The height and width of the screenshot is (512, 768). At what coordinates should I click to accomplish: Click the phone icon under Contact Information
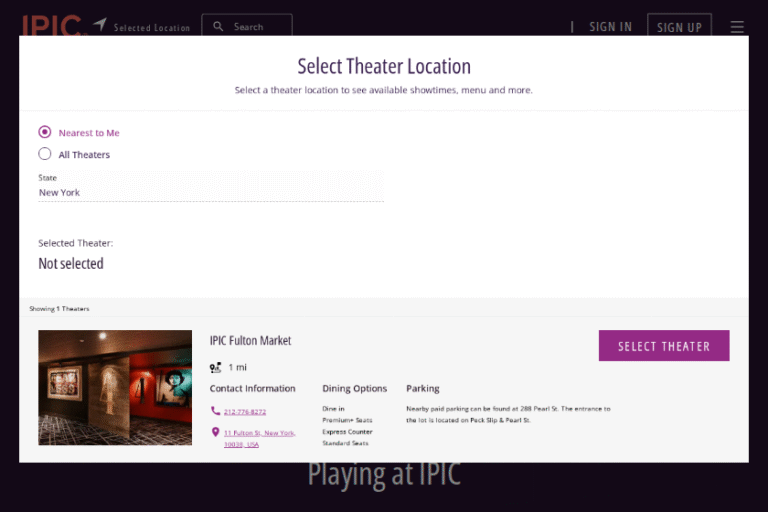click(215, 411)
